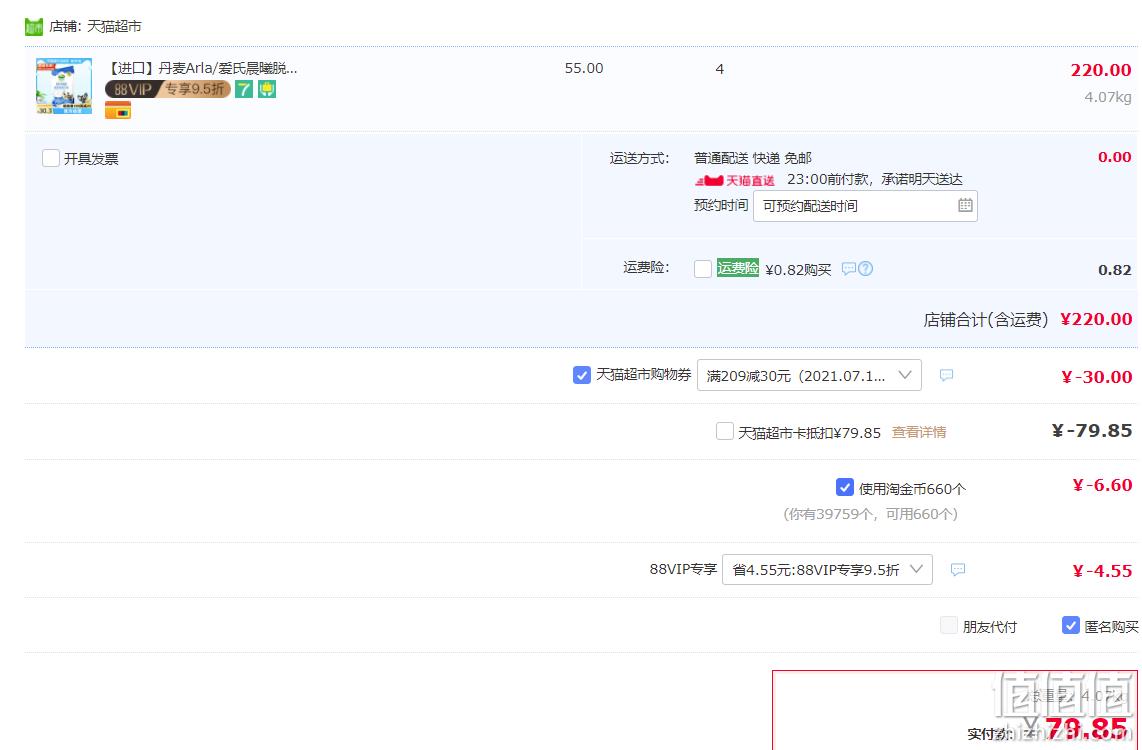Click the quantity value 4
Screen dimensions: 1142x750
[720, 69]
